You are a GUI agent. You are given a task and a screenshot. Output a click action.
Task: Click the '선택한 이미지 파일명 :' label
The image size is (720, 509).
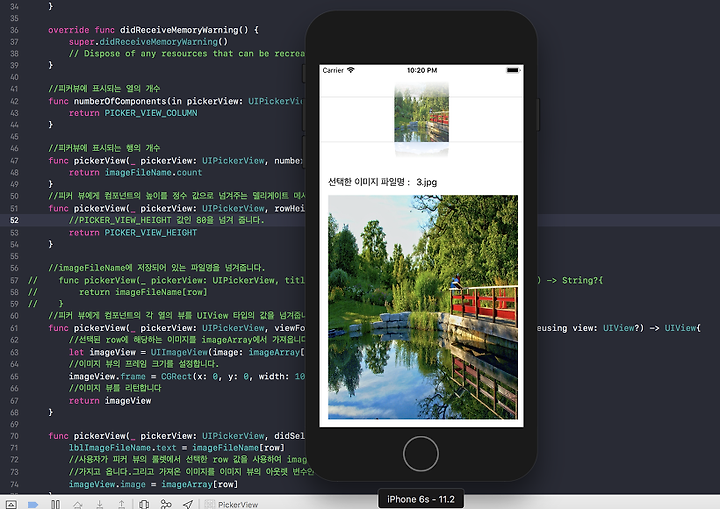coord(369,182)
